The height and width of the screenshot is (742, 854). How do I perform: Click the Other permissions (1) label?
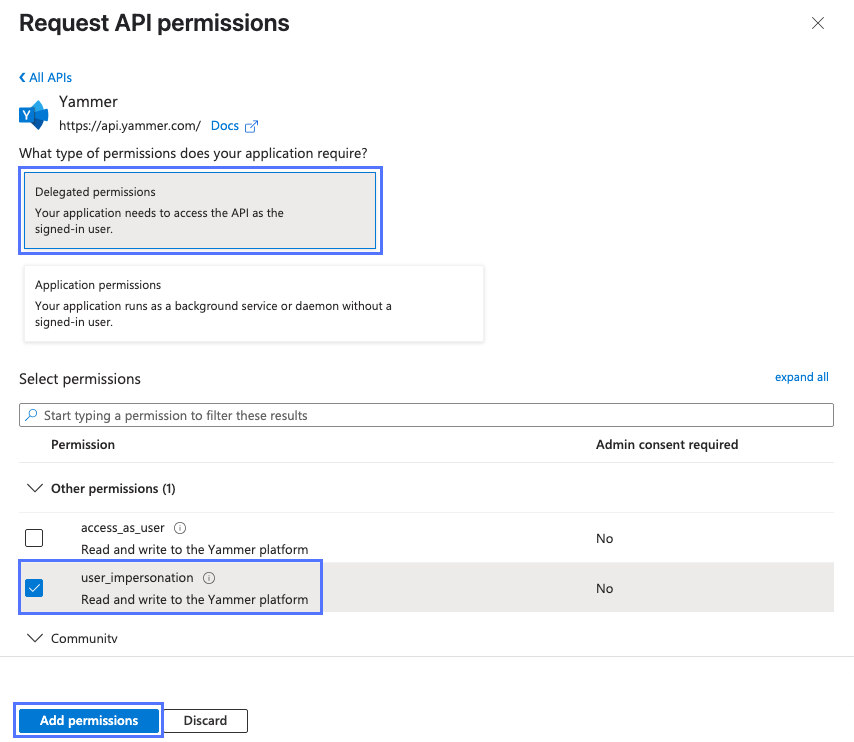tap(113, 489)
